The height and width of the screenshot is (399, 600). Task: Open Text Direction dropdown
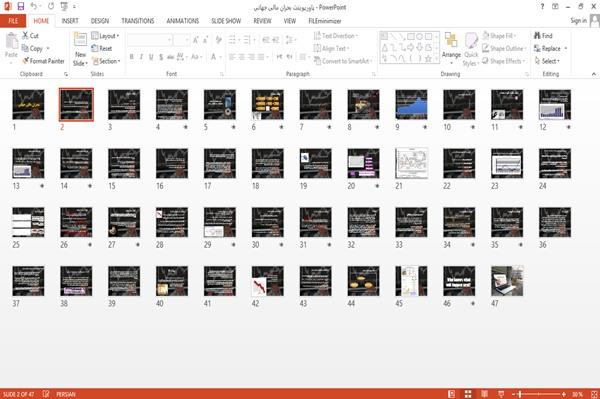pos(336,36)
